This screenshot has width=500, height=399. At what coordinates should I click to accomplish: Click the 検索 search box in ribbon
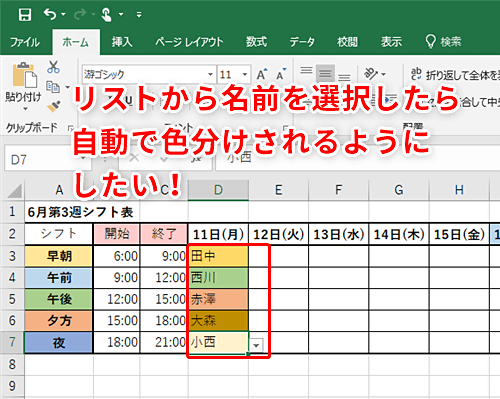click(444, 42)
